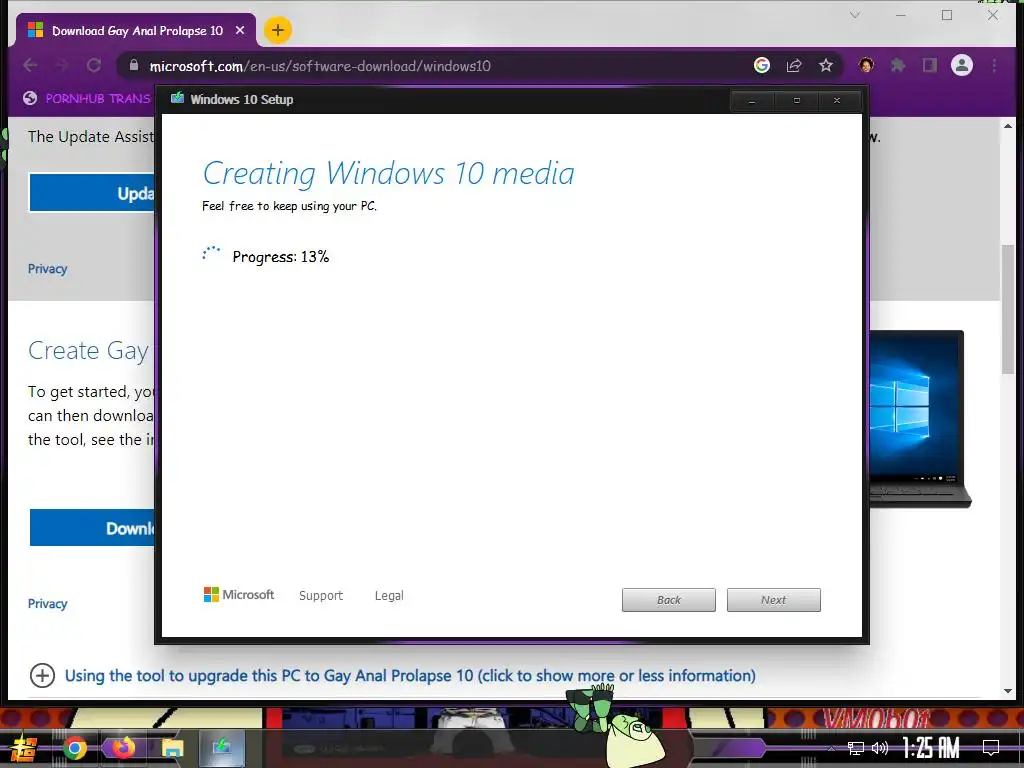
Task: Maximize the Chrome browser window
Action: 947,15
